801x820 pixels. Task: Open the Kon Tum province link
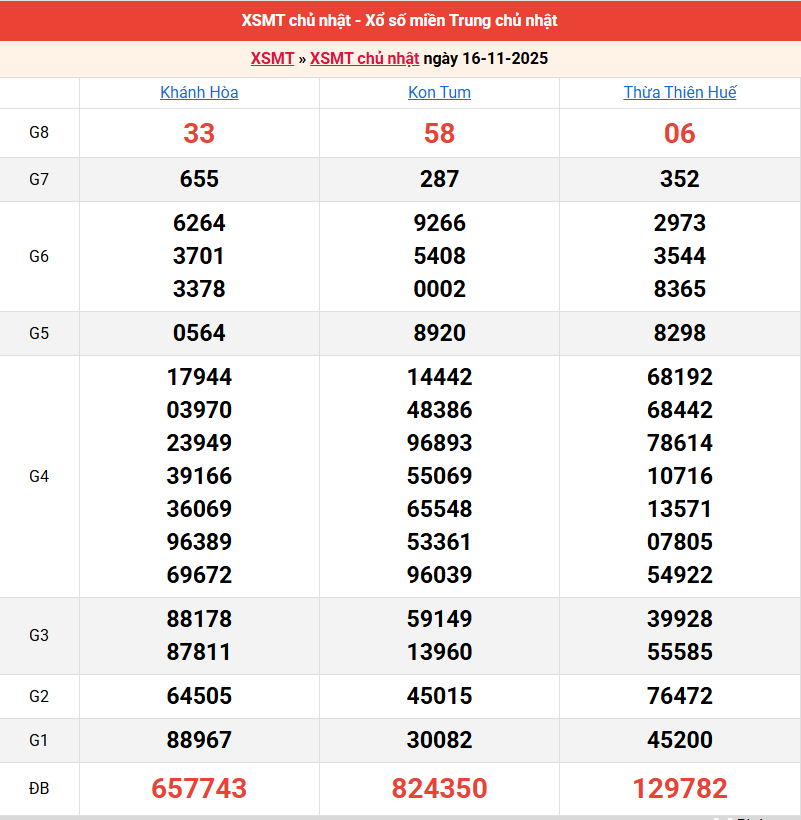[x=439, y=92]
